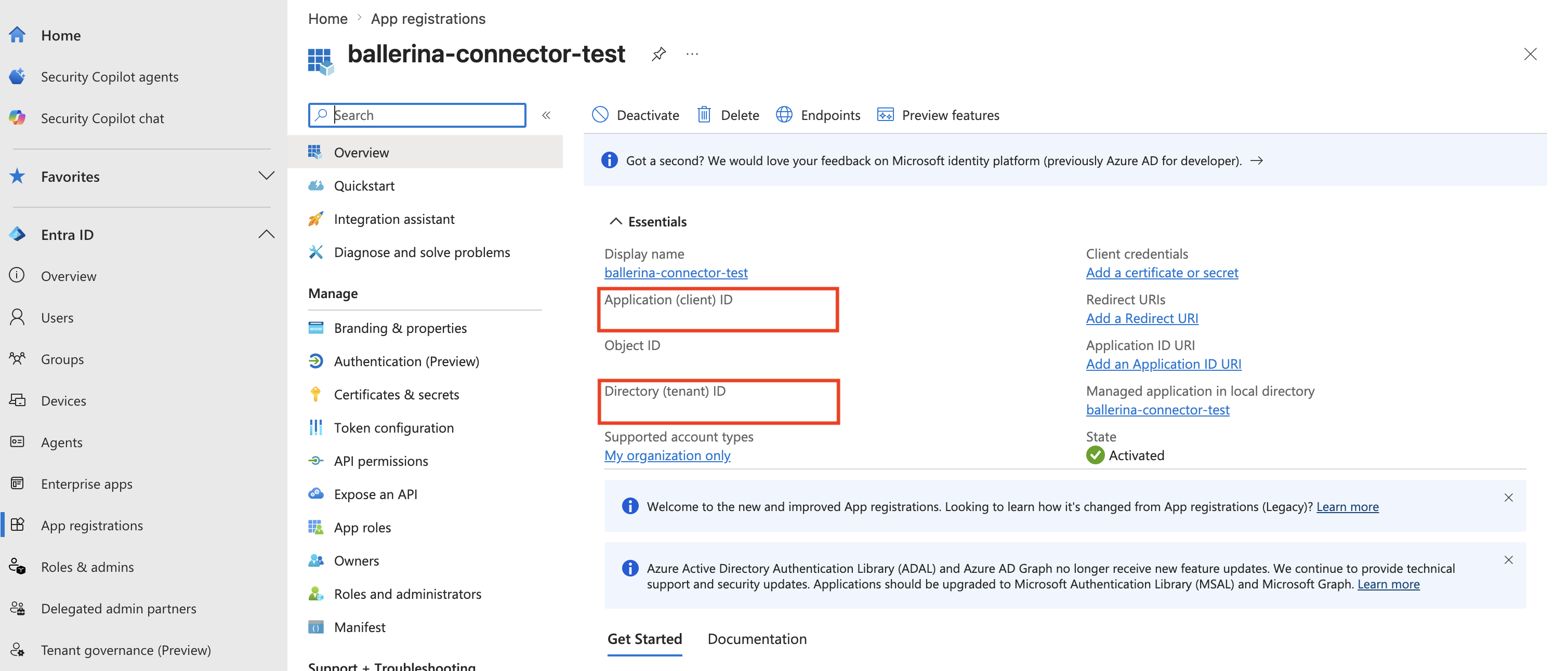Open the managed application ballerina-connector-test link
This screenshot has width=1568, height=671.
pos(1158,409)
